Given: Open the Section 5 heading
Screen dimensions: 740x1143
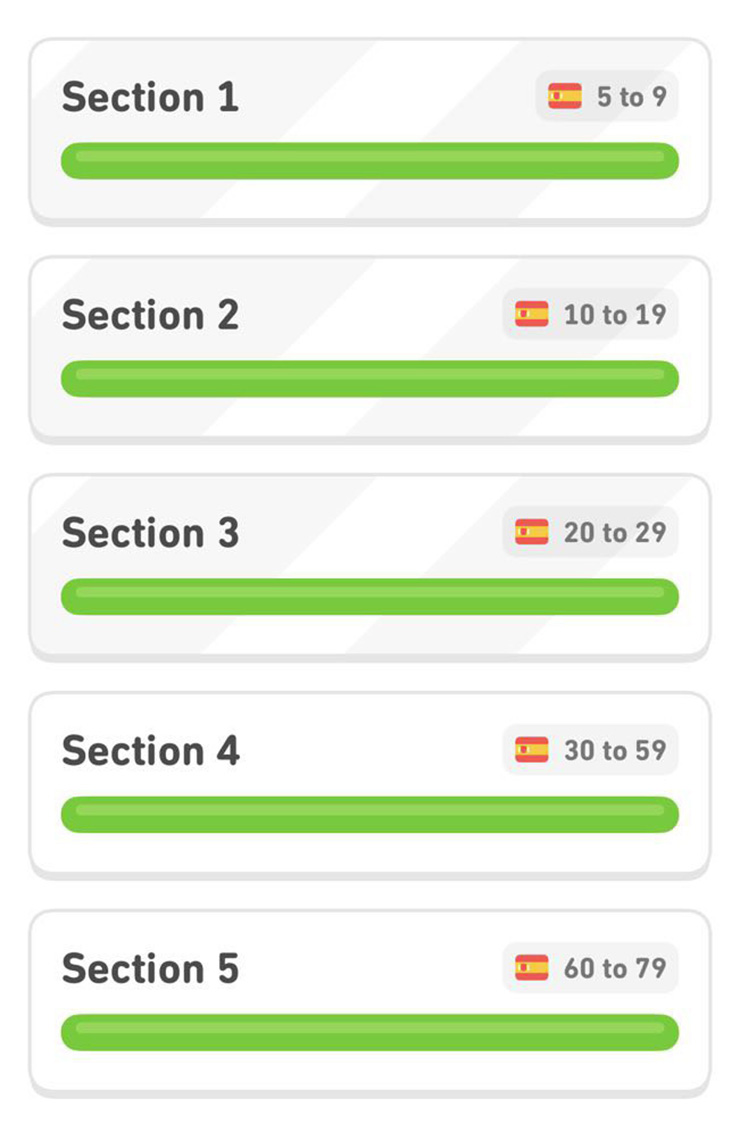Looking at the screenshot, I should pos(150,969).
